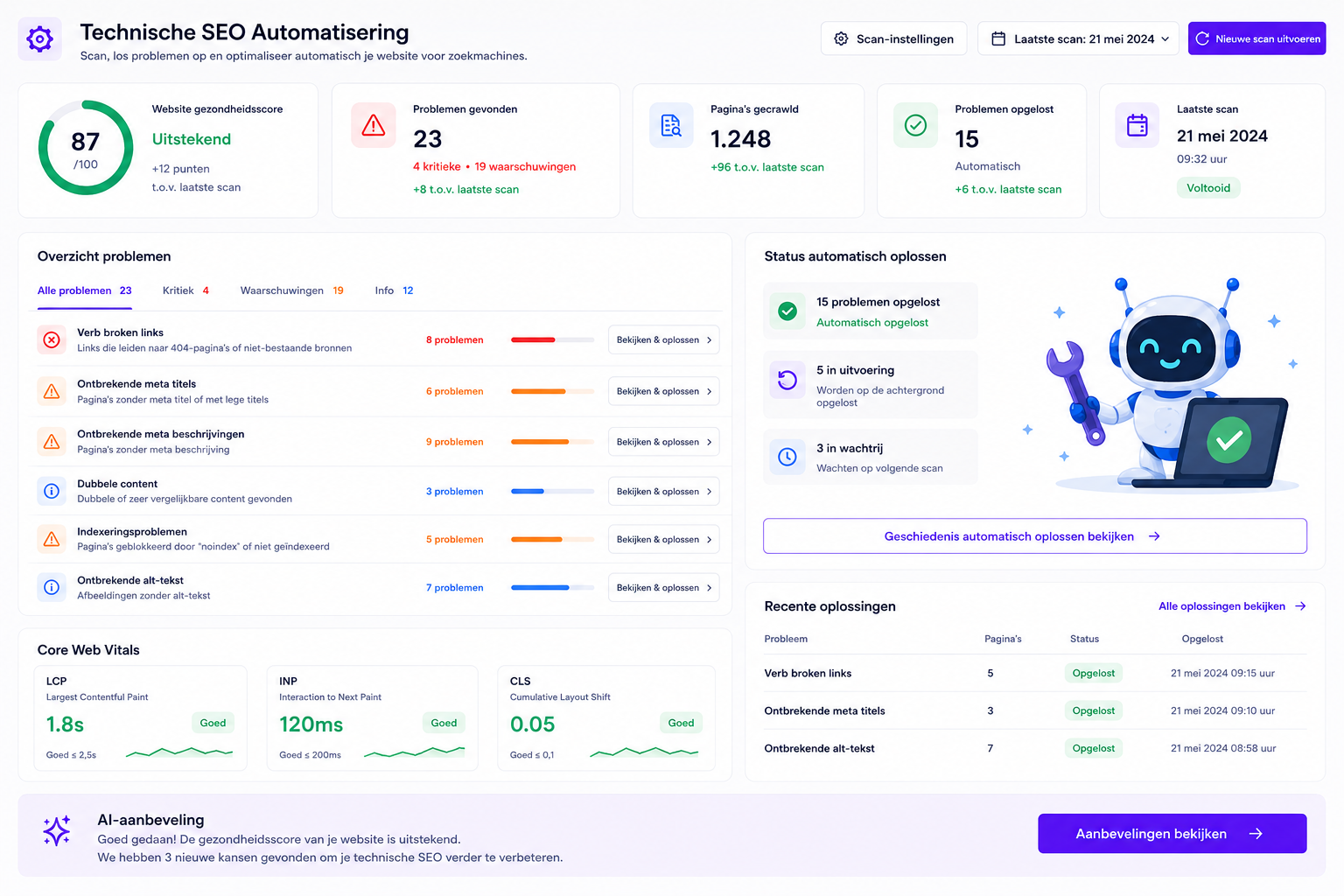The image size is (1344, 896).
Task: Click warning icon beside Ontbrekende meta beschrijvingen
Action: point(52,441)
